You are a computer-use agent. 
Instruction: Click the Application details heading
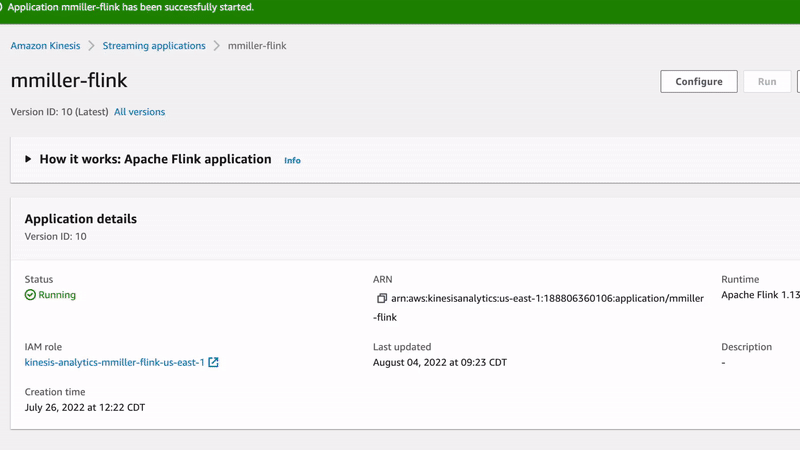(81, 219)
